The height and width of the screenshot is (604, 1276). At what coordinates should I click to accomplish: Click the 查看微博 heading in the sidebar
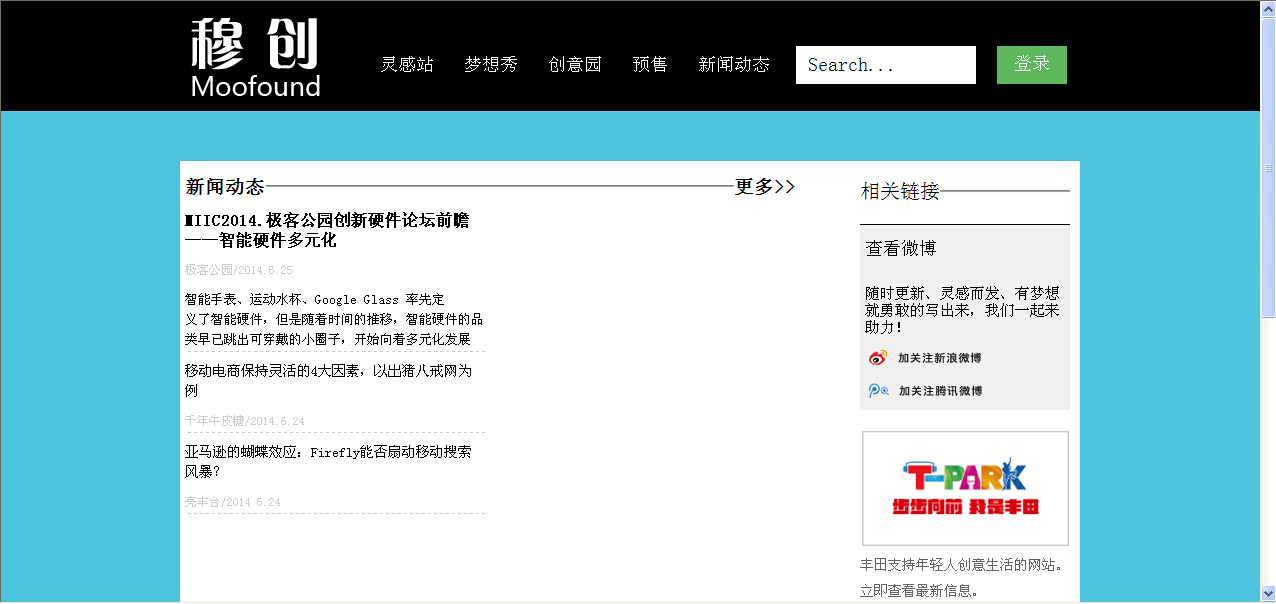901,249
